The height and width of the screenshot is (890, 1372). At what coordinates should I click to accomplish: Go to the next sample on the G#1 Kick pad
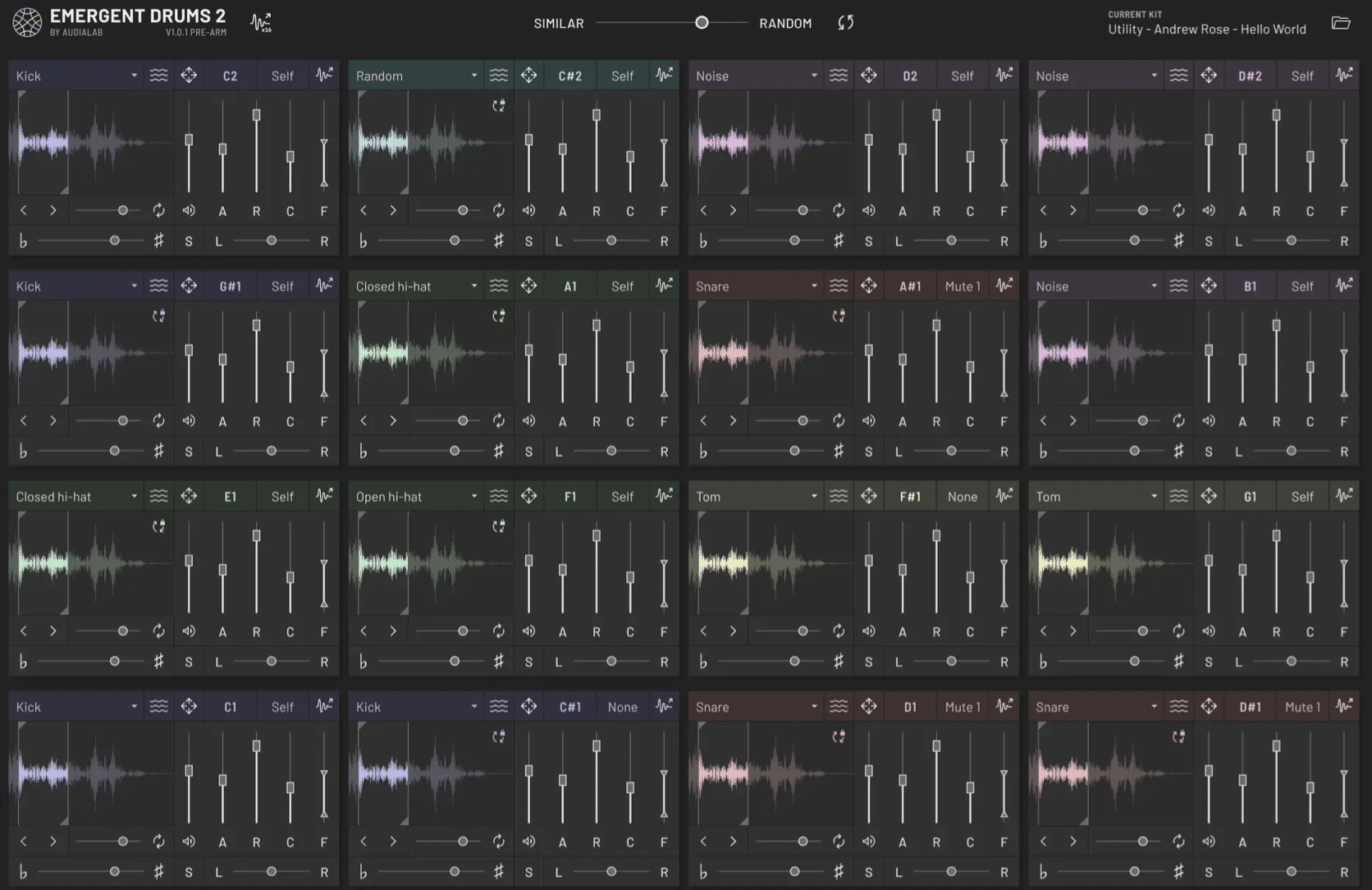coord(53,421)
